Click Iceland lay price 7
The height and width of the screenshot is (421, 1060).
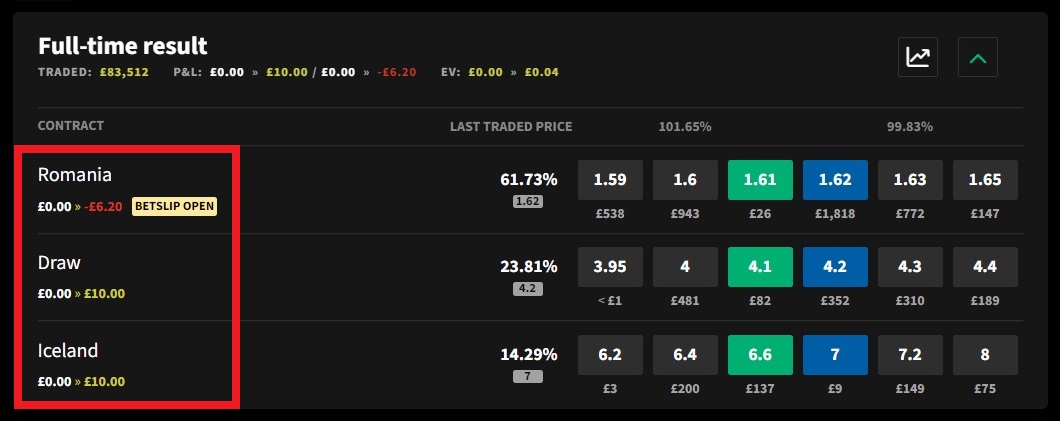835,355
